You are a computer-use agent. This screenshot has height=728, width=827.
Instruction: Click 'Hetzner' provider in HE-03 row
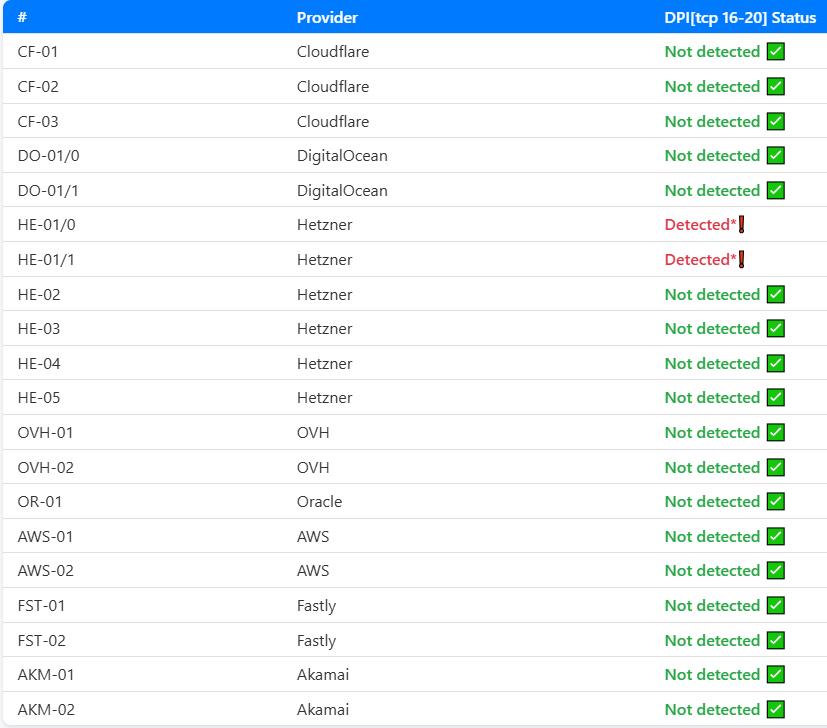324,329
